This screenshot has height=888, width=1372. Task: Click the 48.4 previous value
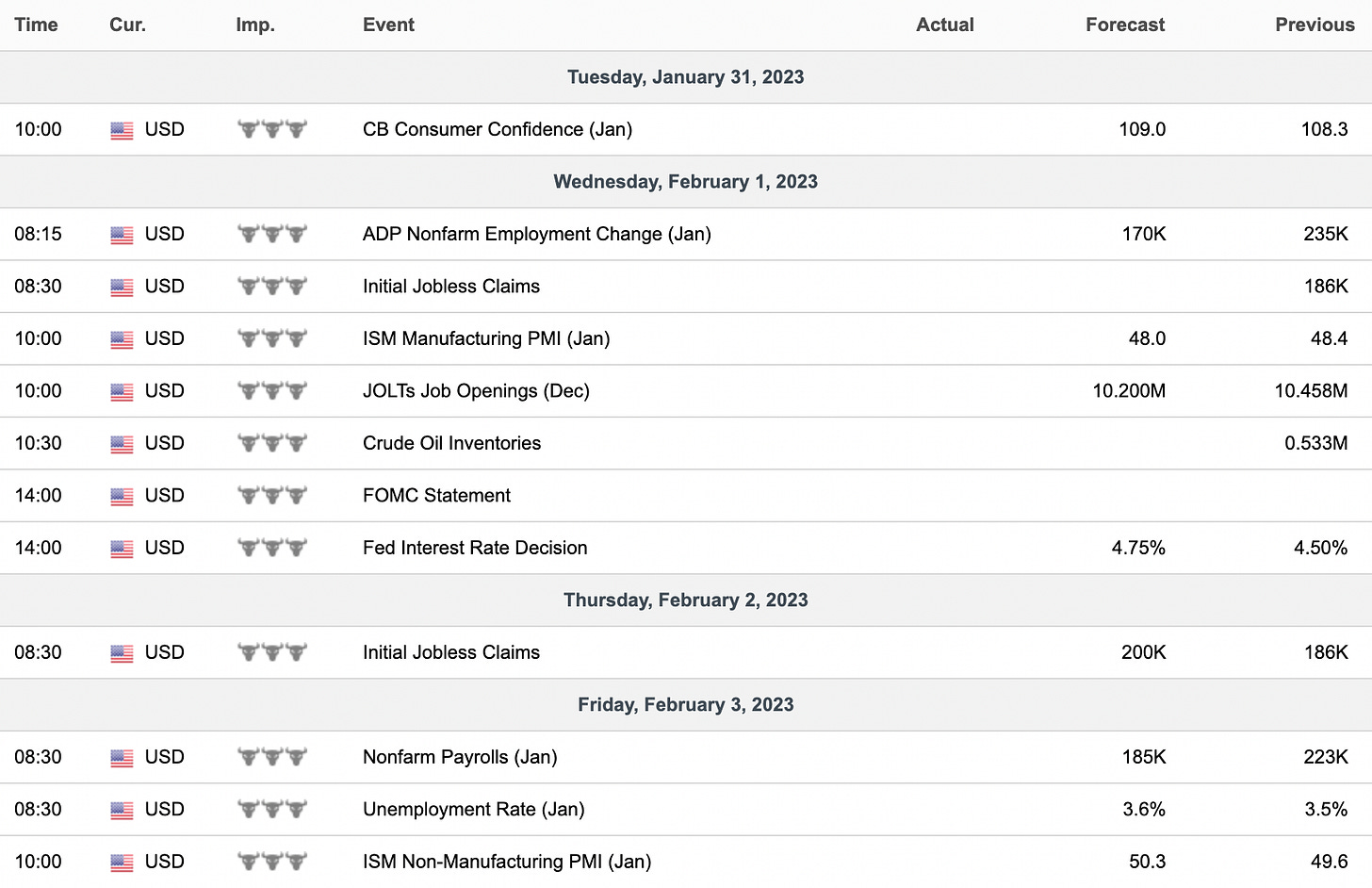click(x=1329, y=338)
